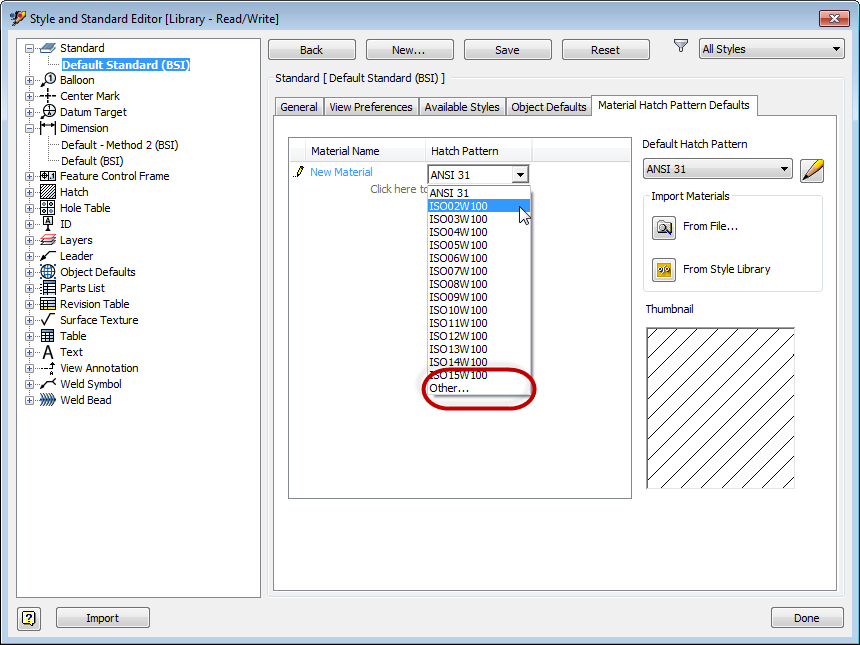Screen dimensions: 860x645
Task: Click the Layers style icon
Action: pos(46,240)
